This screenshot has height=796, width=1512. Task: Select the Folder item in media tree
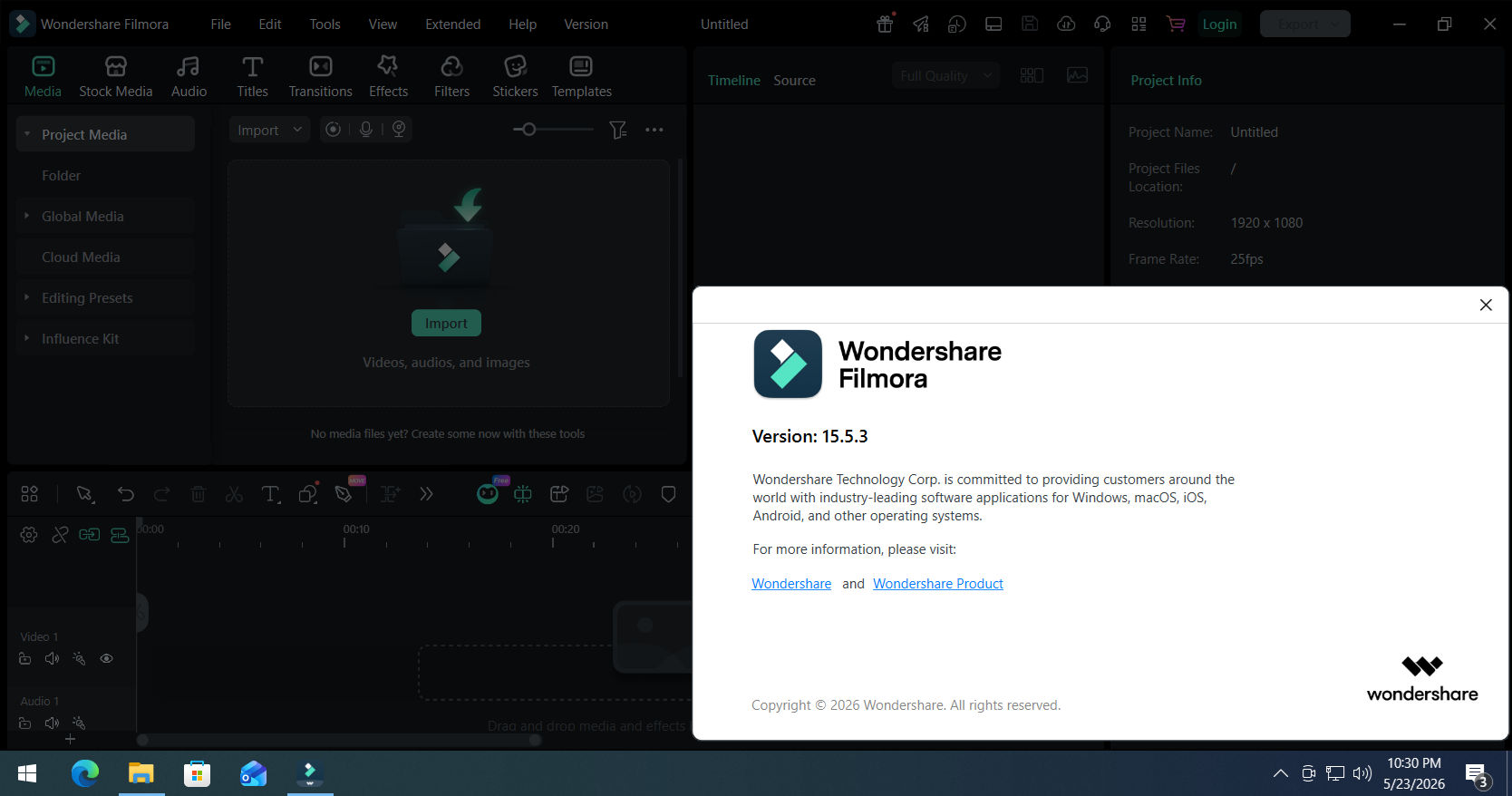point(105,175)
